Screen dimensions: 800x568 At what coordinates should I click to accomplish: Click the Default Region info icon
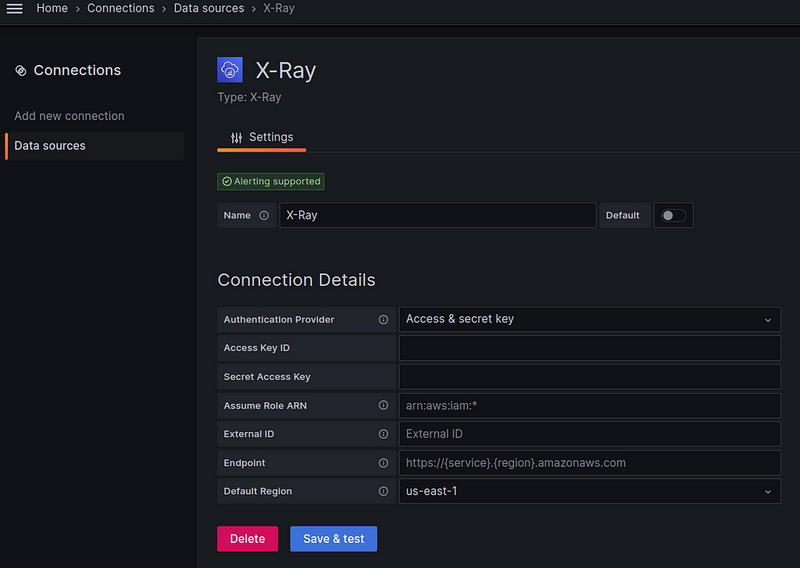pyautogui.click(x=383, y=492)
